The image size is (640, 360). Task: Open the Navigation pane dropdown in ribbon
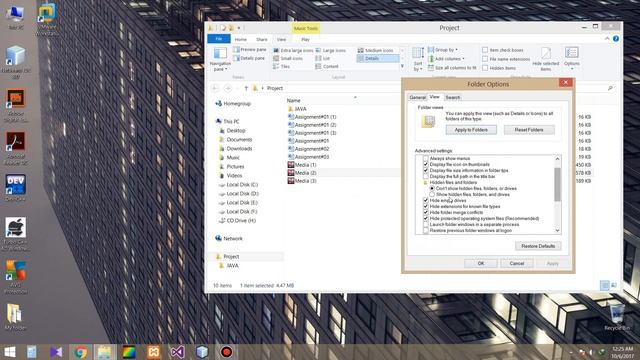220,59
